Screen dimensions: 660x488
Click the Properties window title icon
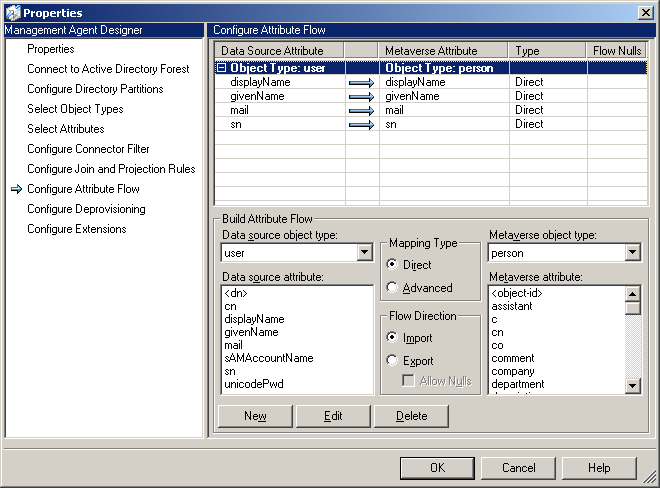(x=13, y=13)
